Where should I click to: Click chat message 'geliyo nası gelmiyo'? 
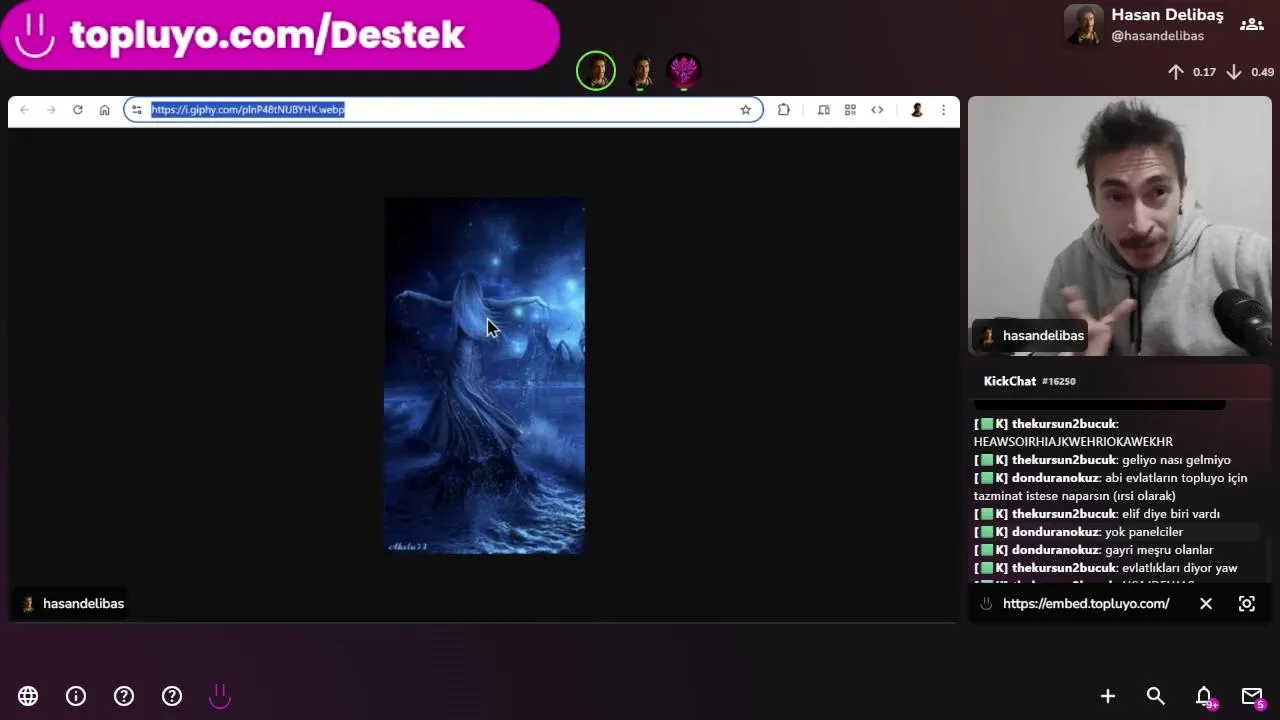pos(1176,460)
